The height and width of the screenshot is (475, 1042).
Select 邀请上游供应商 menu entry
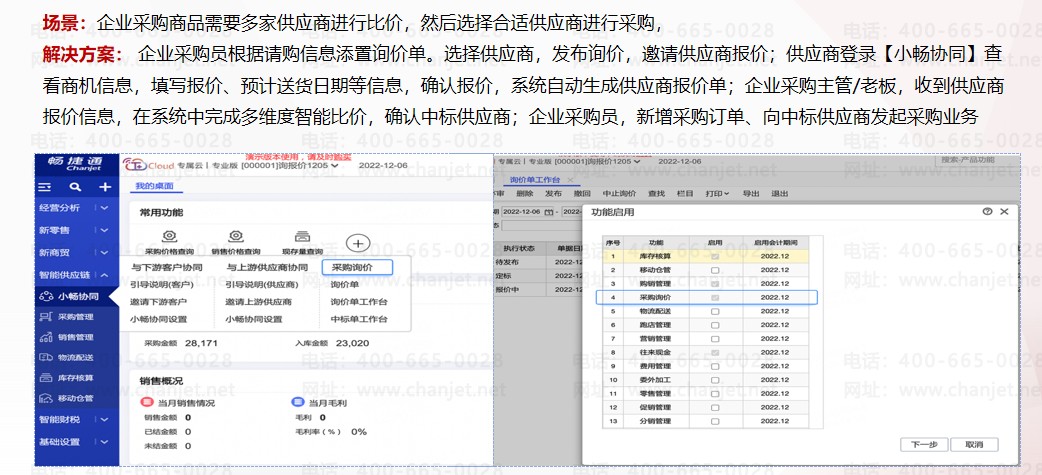click(259, 302)
